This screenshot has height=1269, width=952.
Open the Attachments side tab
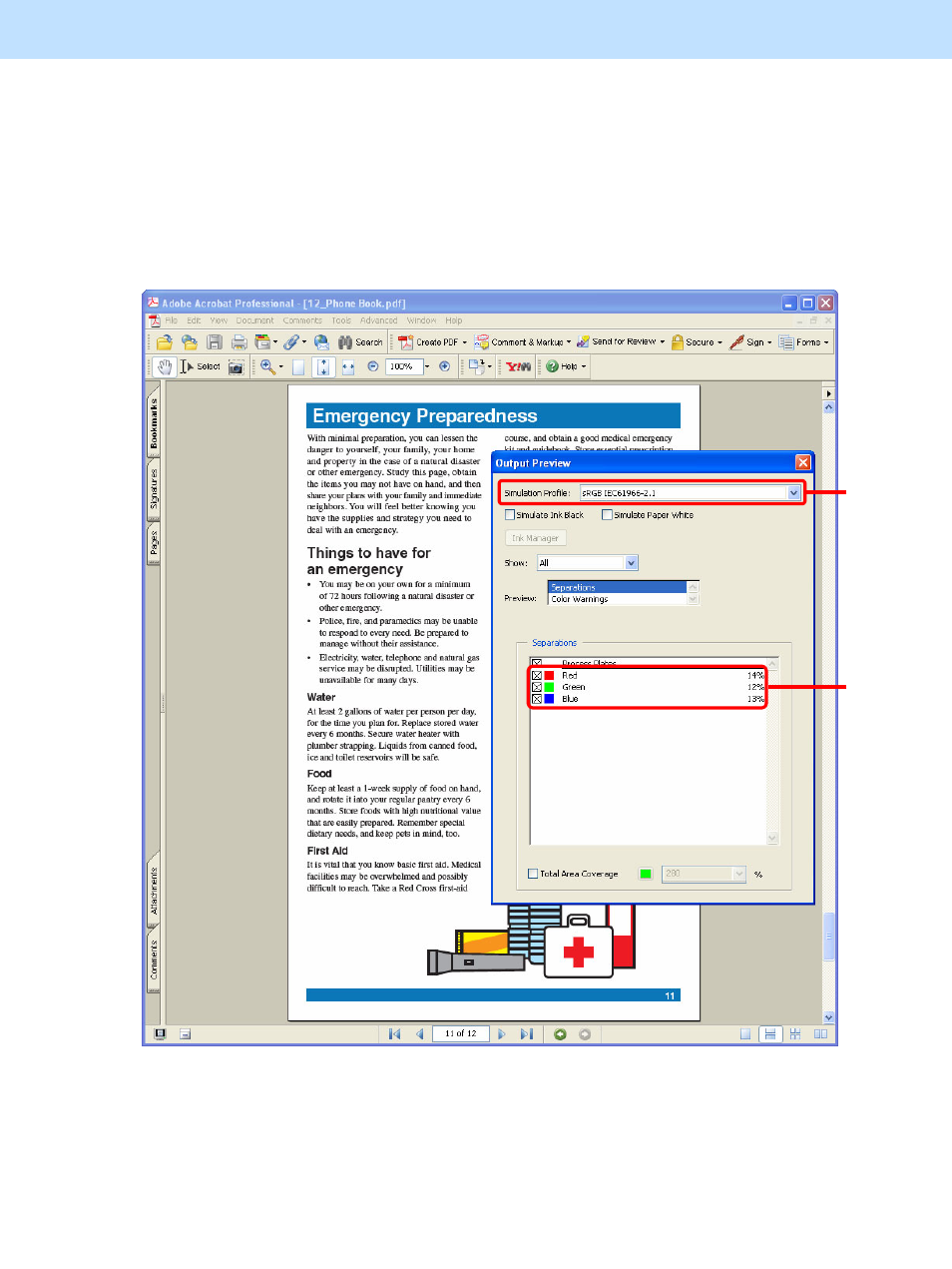(x=154, y=891)
